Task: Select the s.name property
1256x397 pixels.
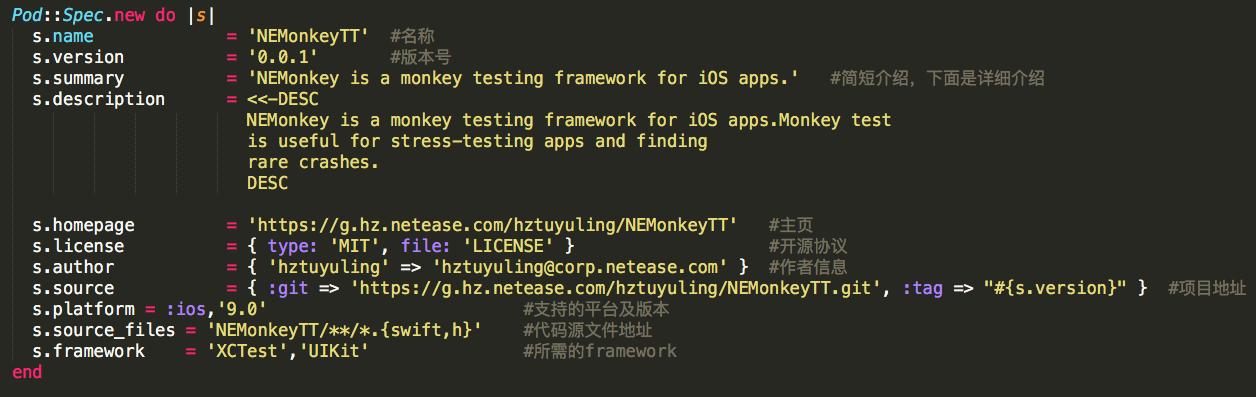Action: [x=63, y=37]
